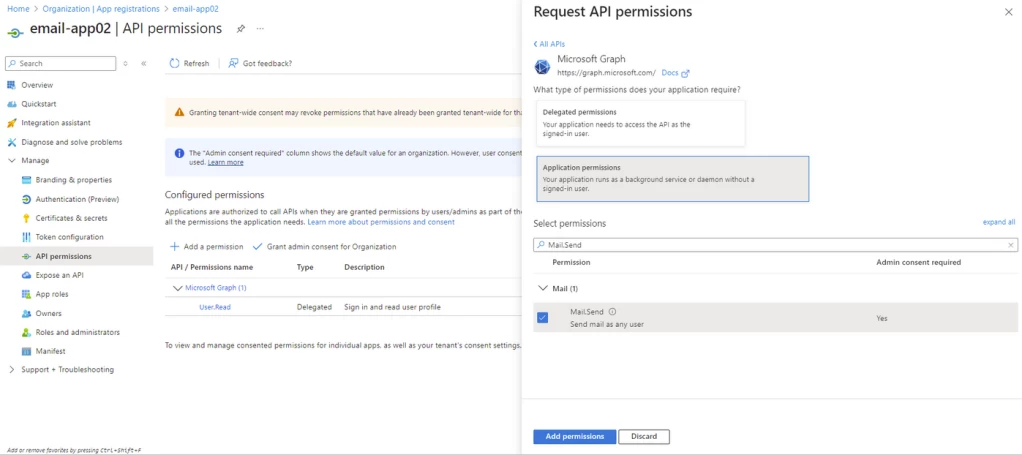Image resolution: width=1022 pixels, height=455 pixels.
Task: Click the Mail.Send info icon
Action: click(612, 311)
